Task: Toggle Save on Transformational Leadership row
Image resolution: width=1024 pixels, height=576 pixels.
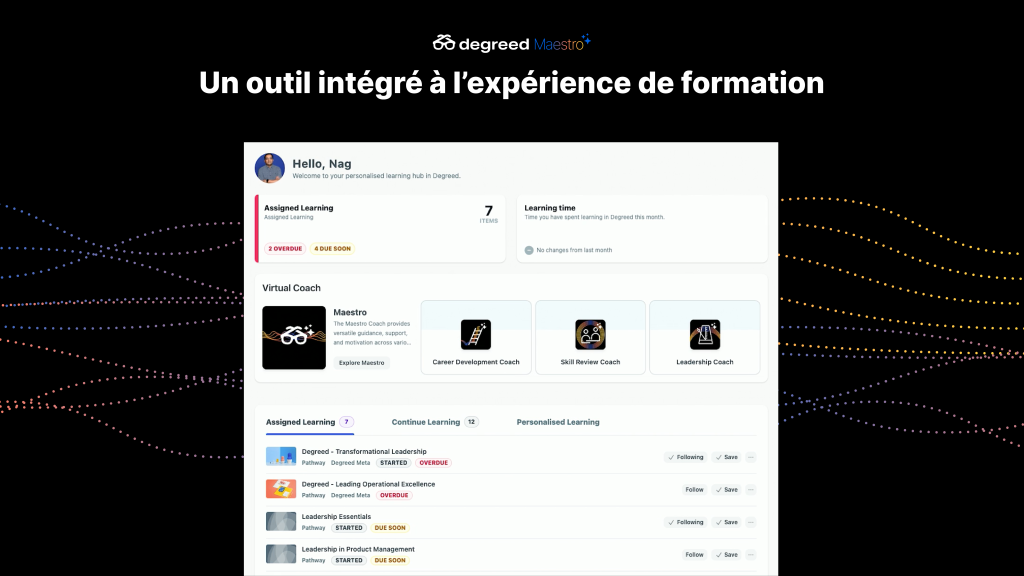Action: pos(726,457)
